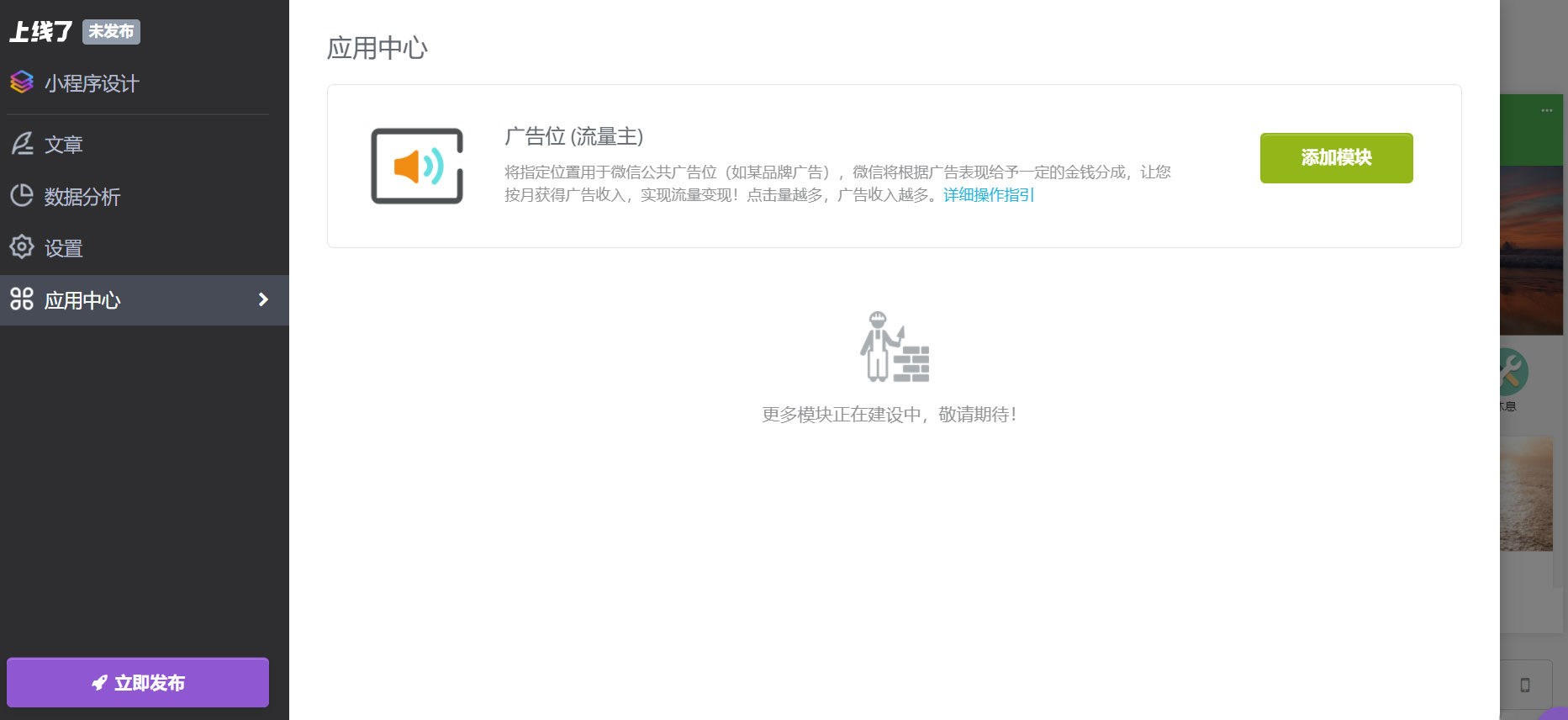Screen dimensions: 1568x720
Task: Click the beach image thumbnail in background
Action: [1526, 494]
